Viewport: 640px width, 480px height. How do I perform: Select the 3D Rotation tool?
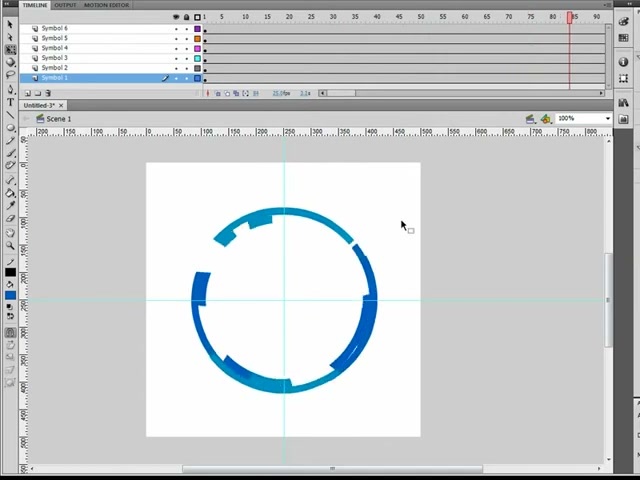coord(10,62)
